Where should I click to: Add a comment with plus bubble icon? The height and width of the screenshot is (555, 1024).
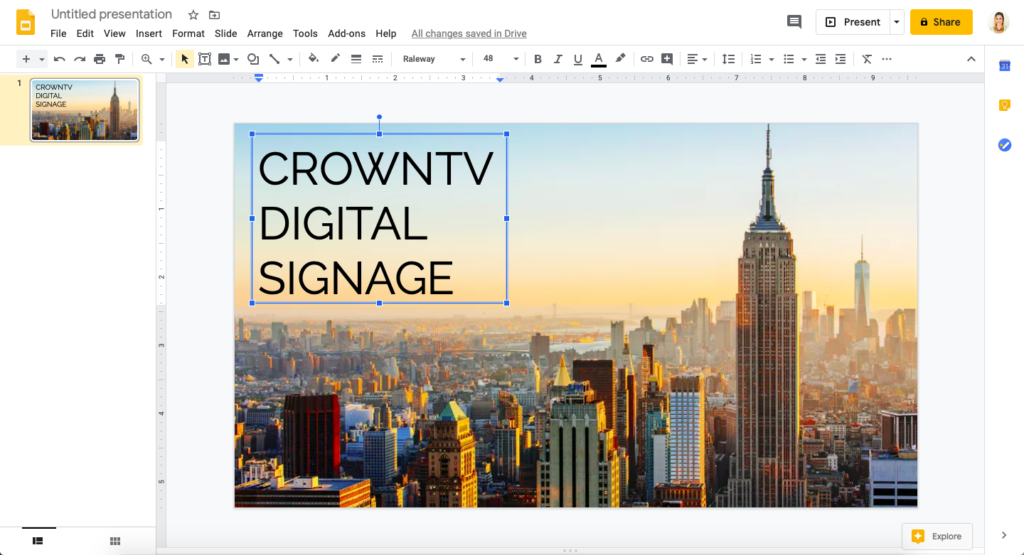click(667, 59)
